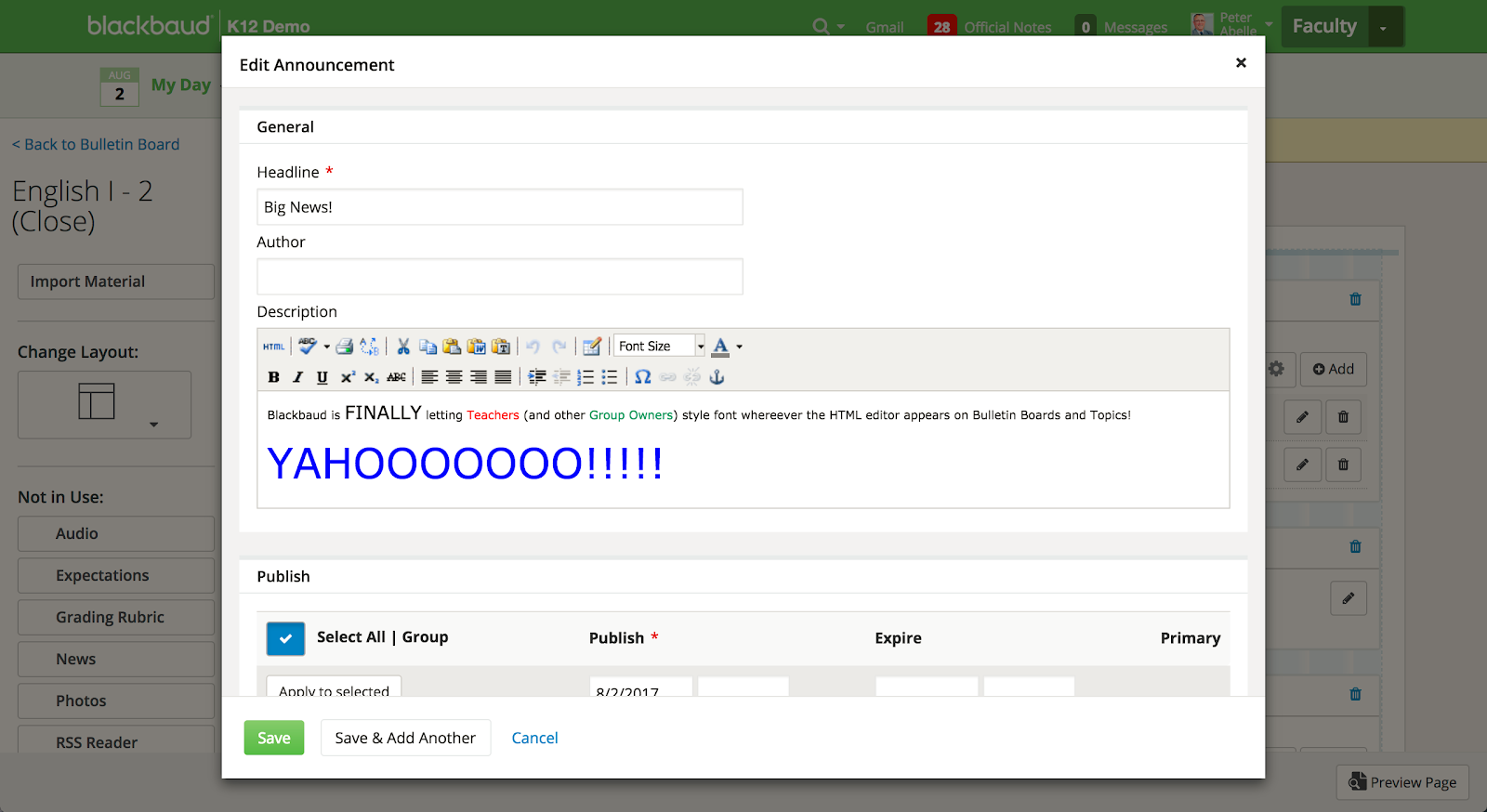Screen dimensions: 1487x812
Task: Open Messages in the header
Action: 1121,28
